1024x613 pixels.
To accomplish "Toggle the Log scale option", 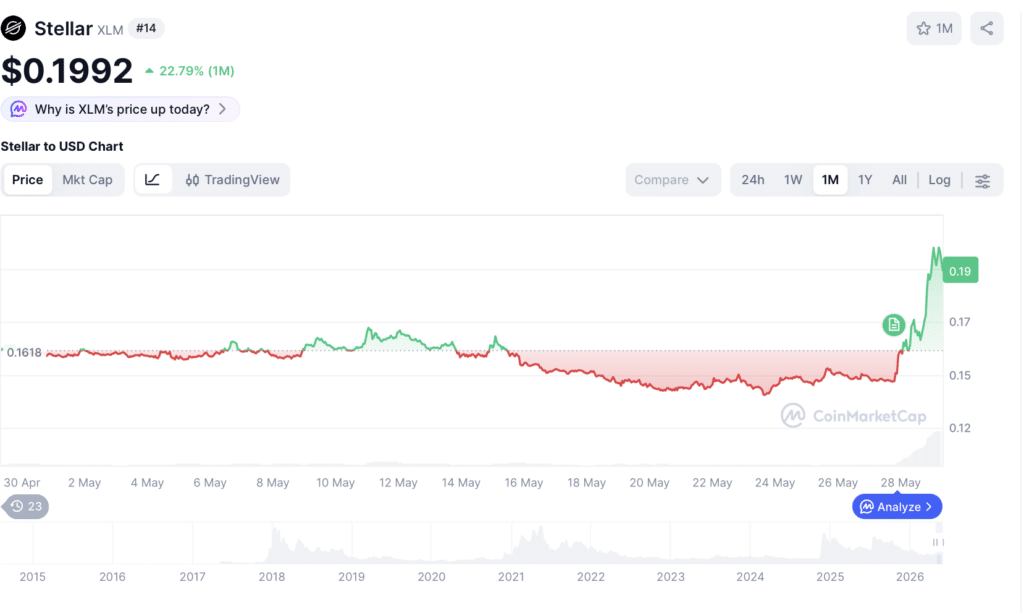I will [x=939, y=180].
